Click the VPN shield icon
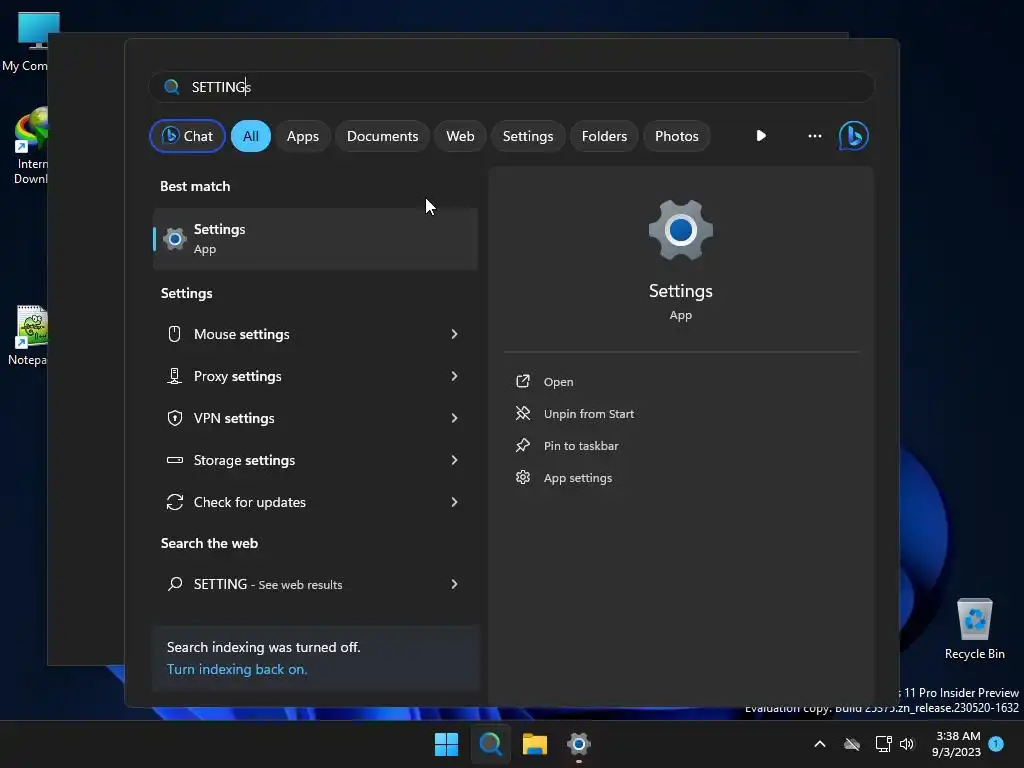The height and width of the screenshot is (768, 1024). coord(174,418)
